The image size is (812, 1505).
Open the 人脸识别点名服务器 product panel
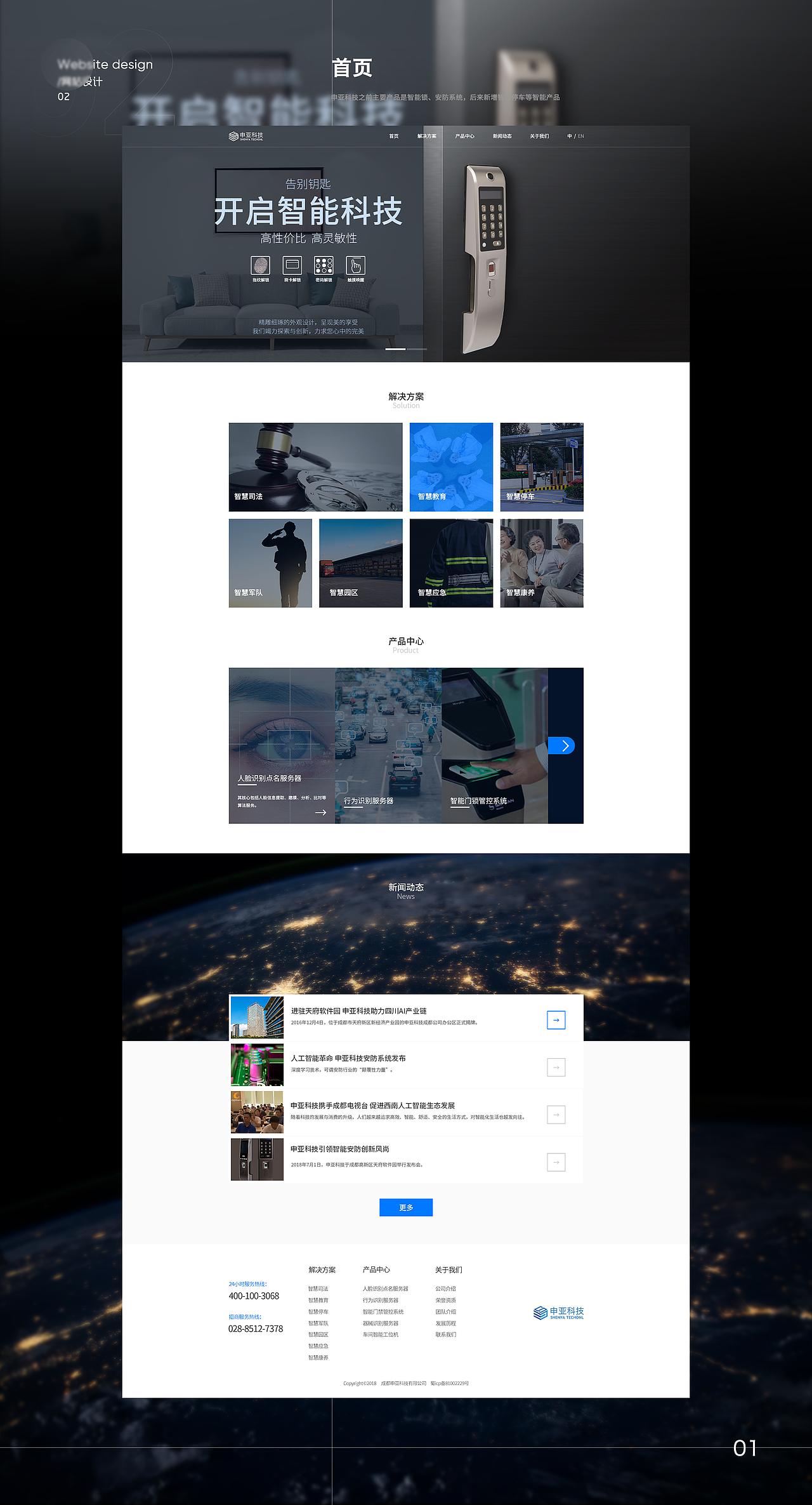[282, 746]
